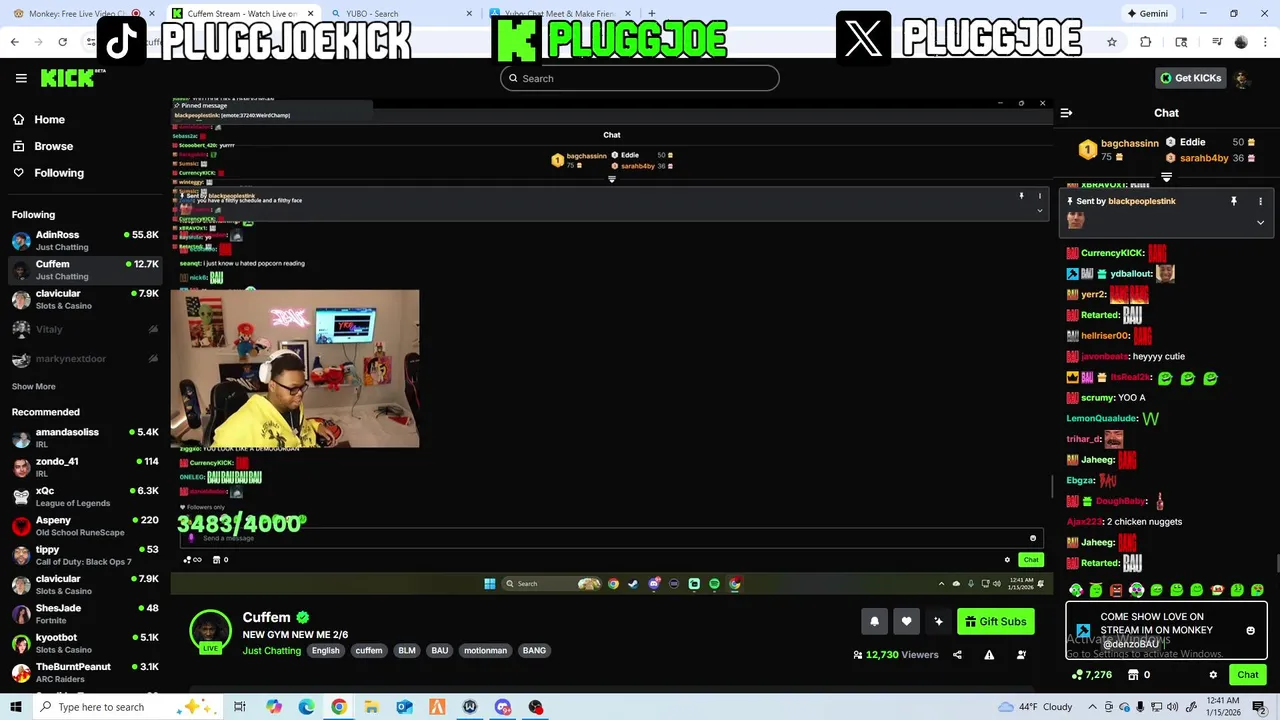
Task: Report stream with warning triangle icon
Action: 989,655
